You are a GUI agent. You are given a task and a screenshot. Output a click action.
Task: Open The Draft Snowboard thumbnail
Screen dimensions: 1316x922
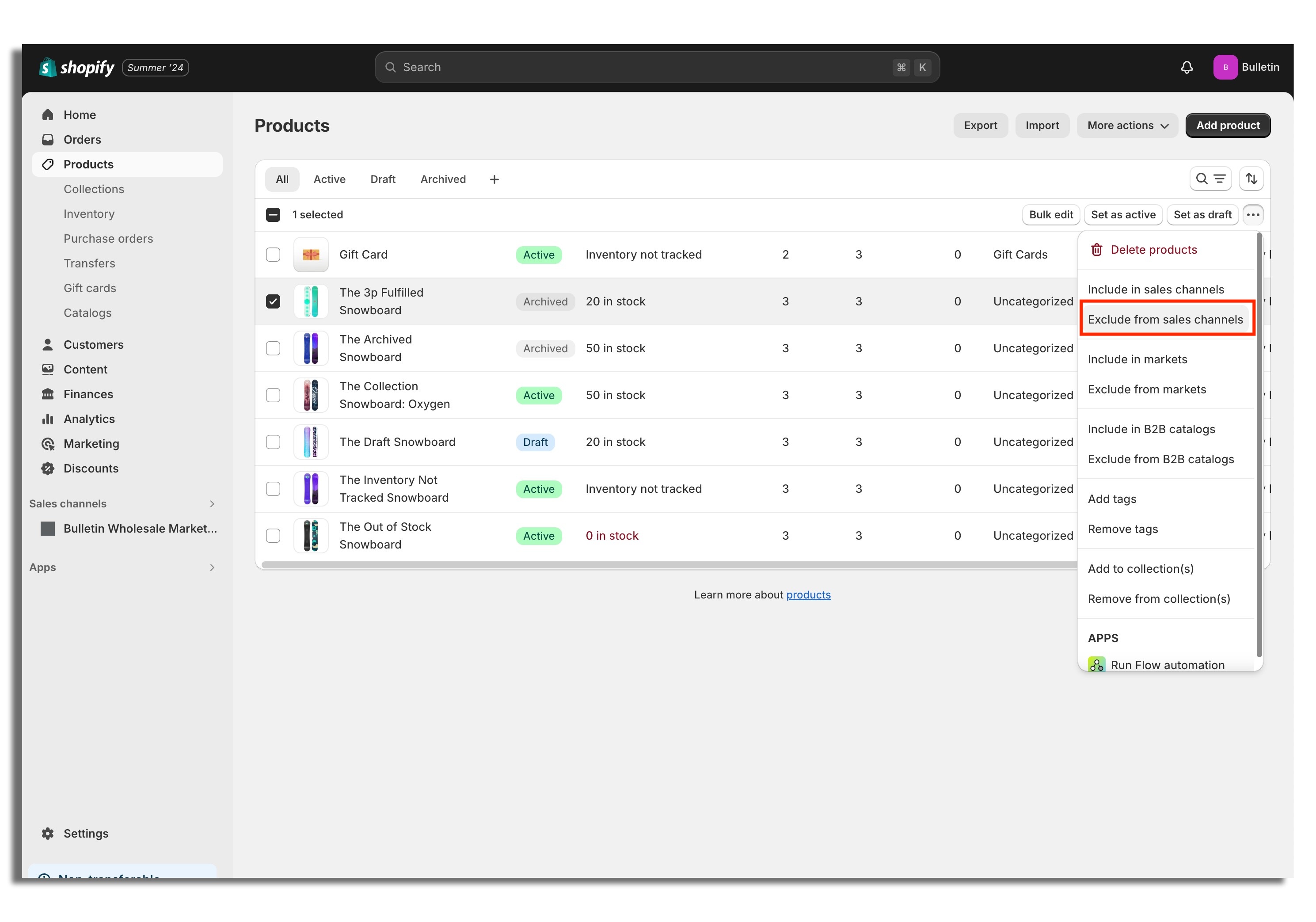click(x=311, y=442)
